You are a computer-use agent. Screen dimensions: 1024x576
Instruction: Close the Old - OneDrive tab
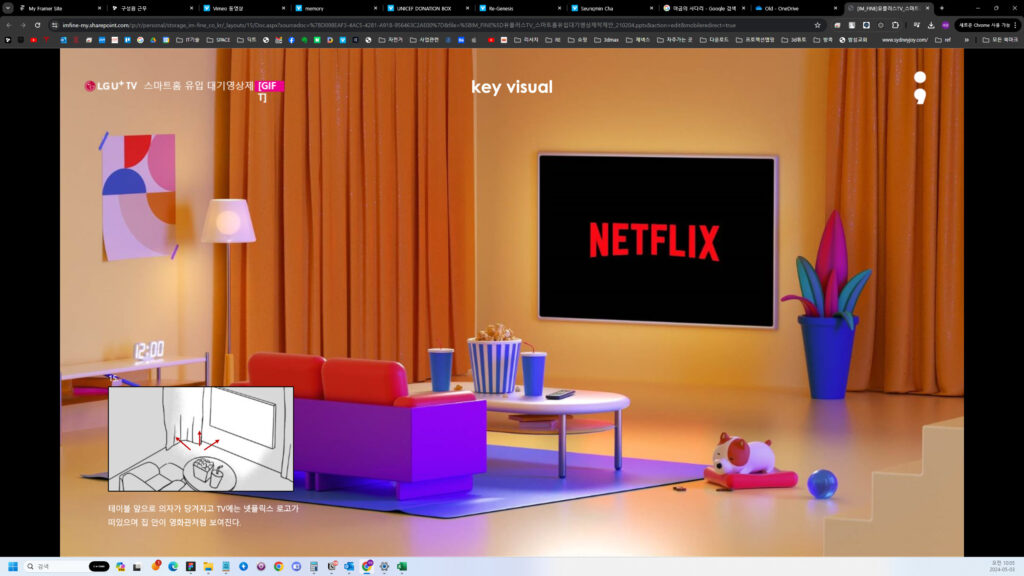pyautogui.click(x=835, y=8)
